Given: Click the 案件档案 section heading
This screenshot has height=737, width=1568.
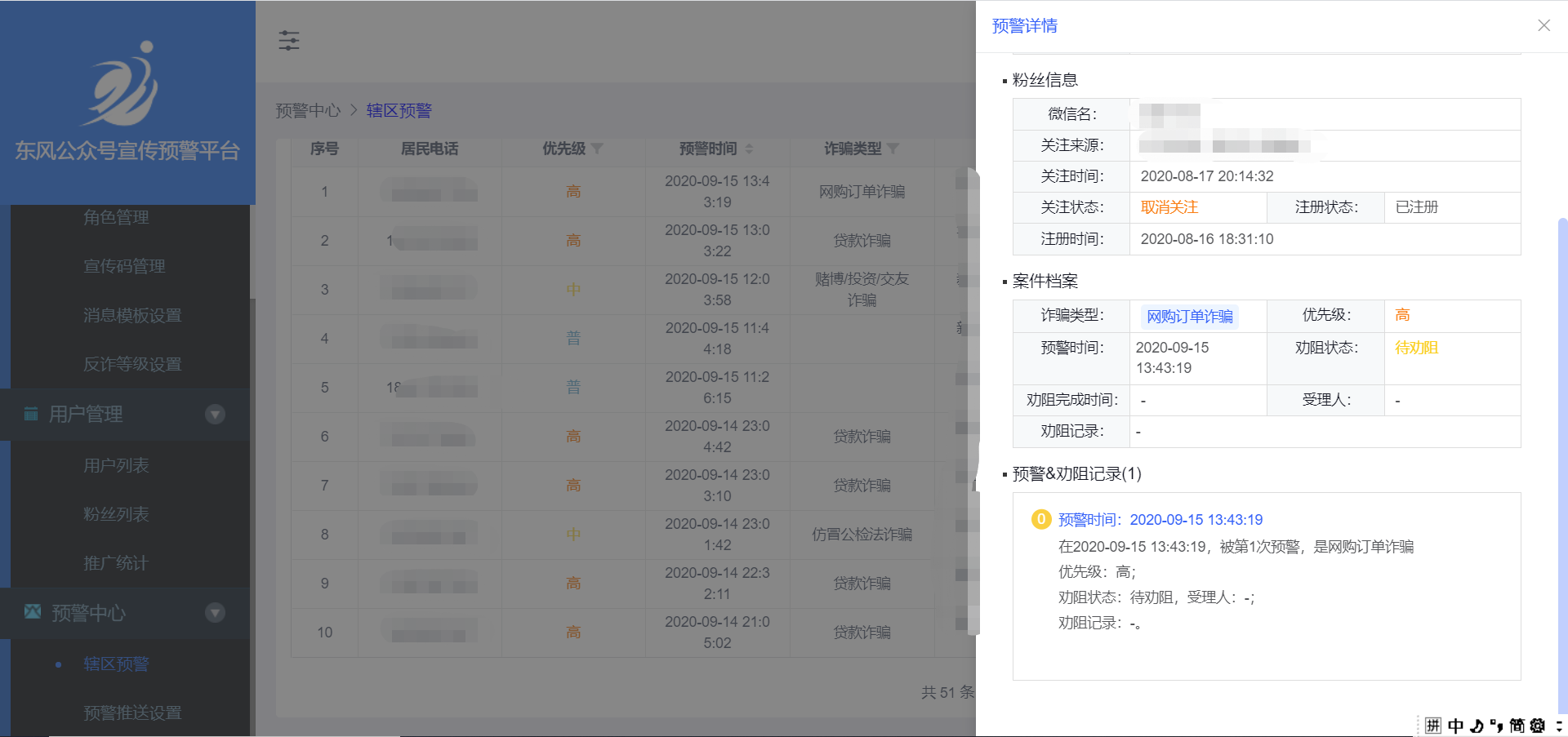Looking at the screenshot, I should 1045,282.
